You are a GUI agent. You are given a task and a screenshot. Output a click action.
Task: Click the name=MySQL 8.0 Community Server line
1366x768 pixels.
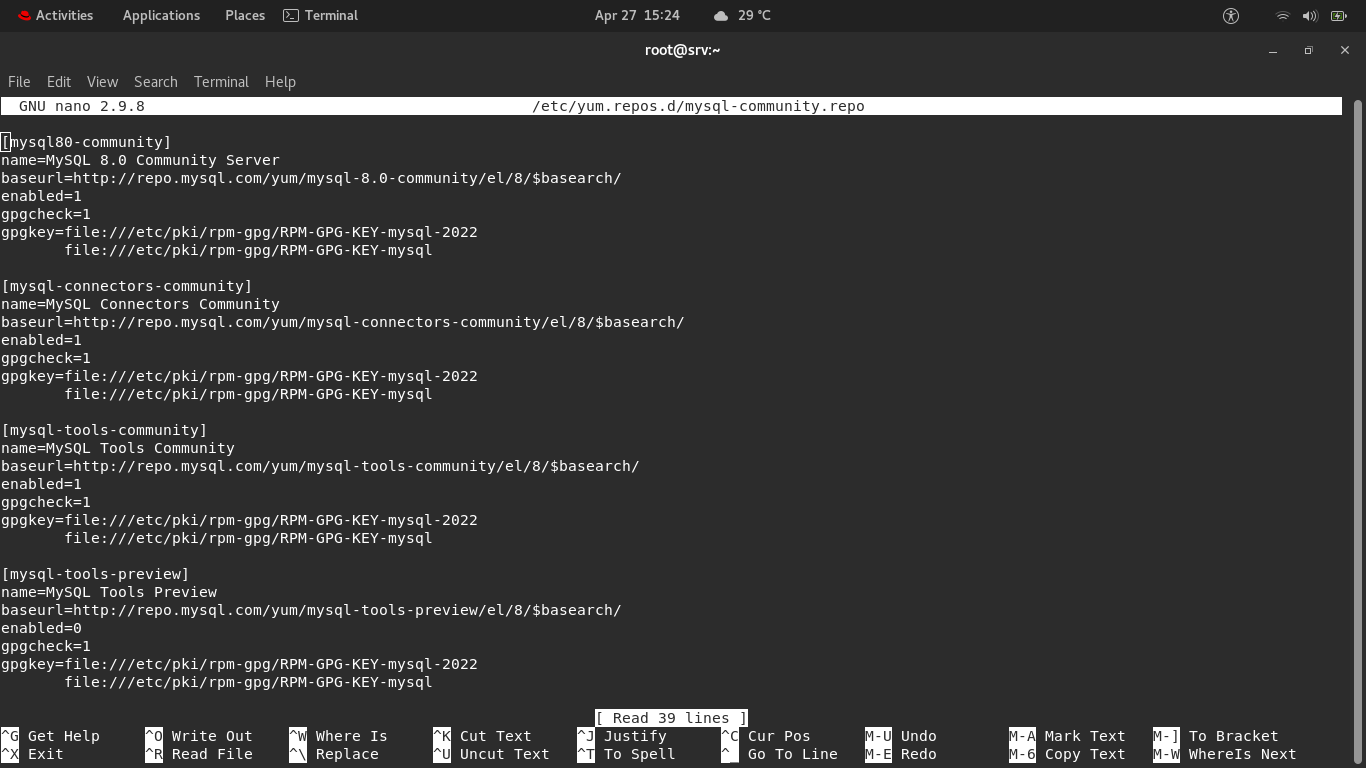pyautogui.click(x=140, y=160)
